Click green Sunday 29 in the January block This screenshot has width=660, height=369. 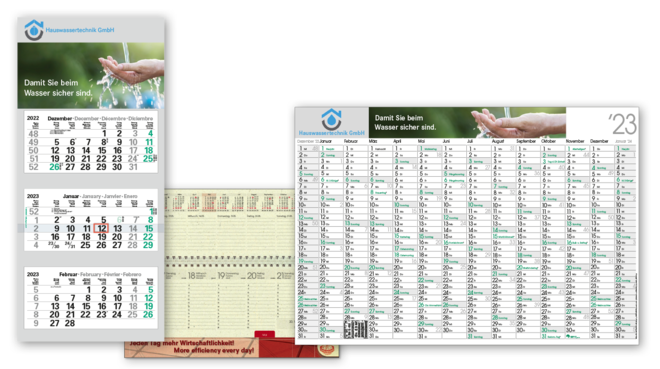coord(148,245)
